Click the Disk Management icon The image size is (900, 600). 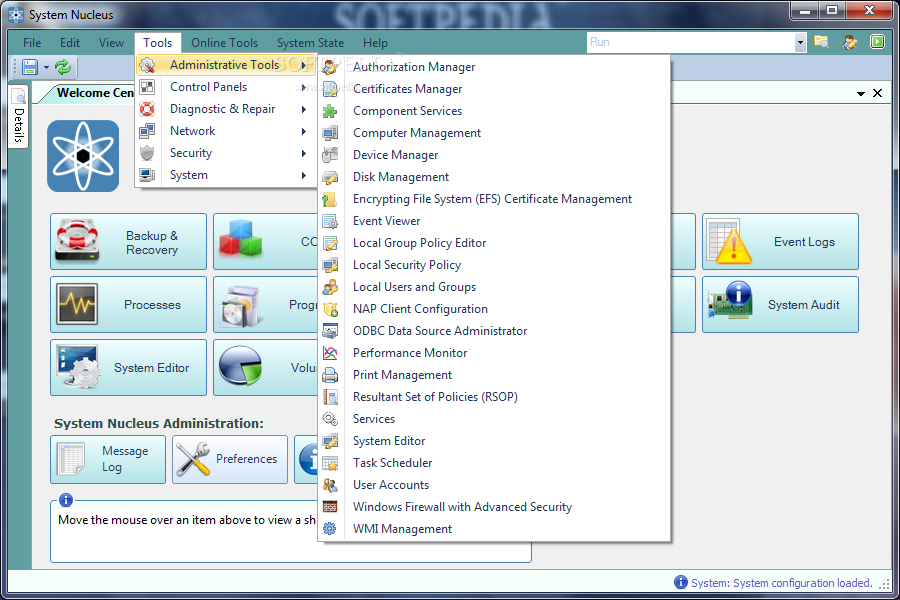(330, 177)
